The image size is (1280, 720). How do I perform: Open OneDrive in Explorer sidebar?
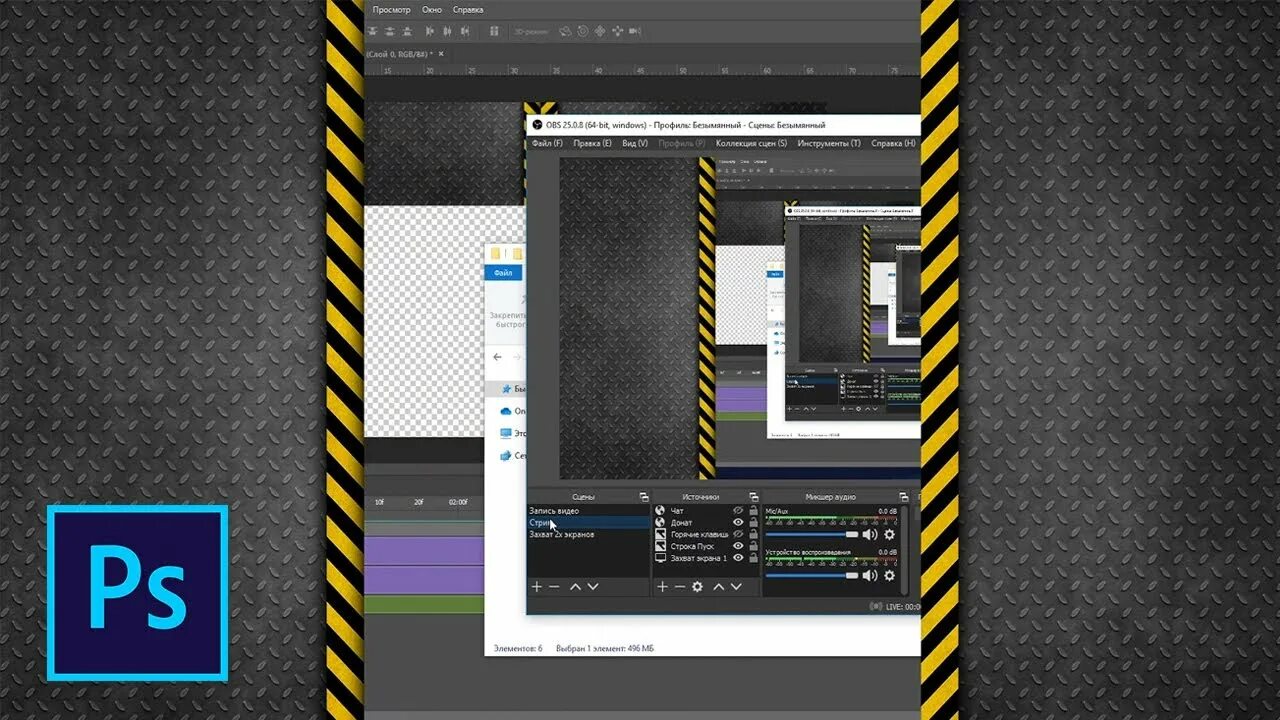512,411
